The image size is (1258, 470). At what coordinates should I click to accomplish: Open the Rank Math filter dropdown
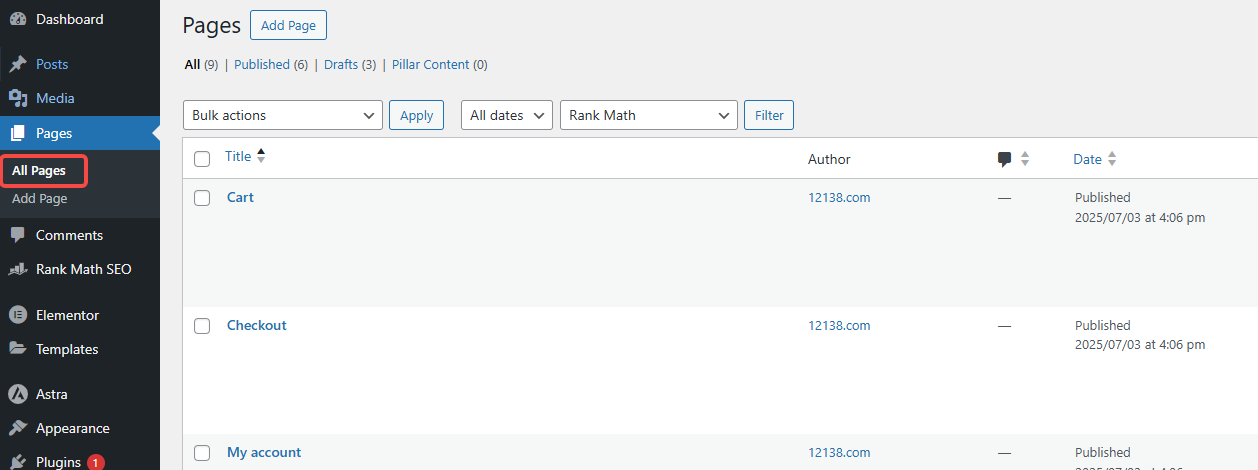[649, 115]
